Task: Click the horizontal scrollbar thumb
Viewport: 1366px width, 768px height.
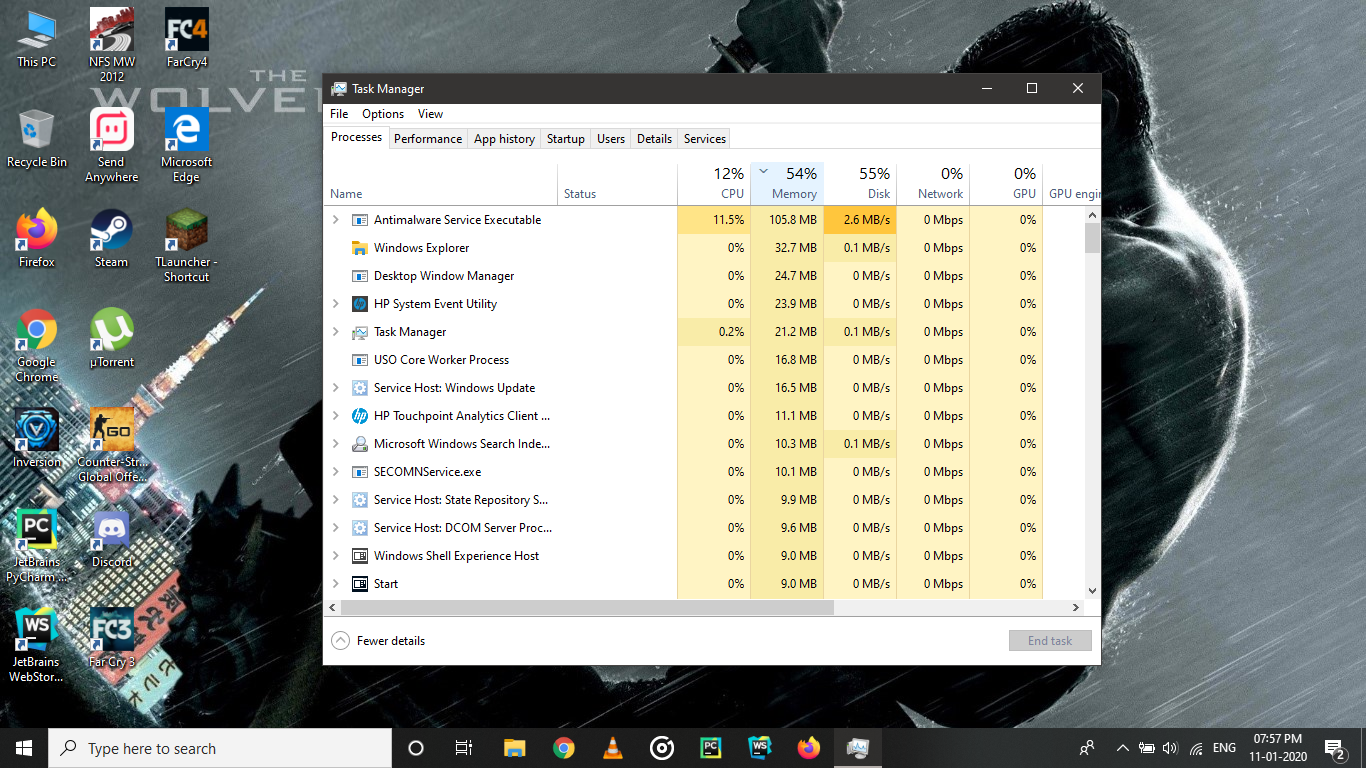Action: [x=587, y=607]
